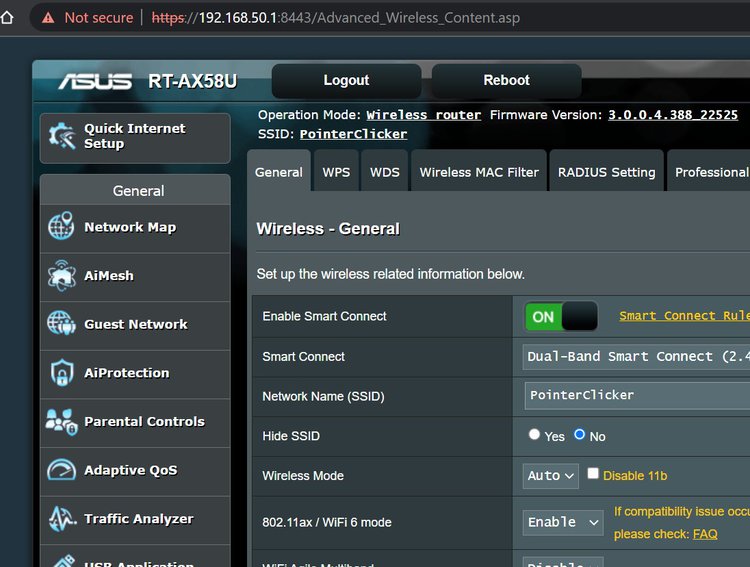Click the browser address bar URL
The width and height of the screenshot is (750, 567).
335,18
